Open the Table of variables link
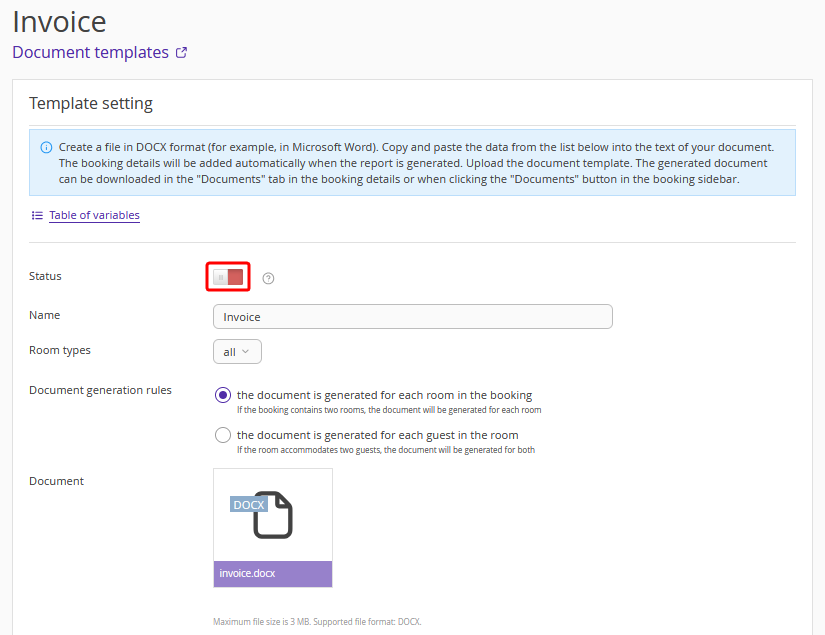This screenshot has height=635, width=825. [94, 215]
